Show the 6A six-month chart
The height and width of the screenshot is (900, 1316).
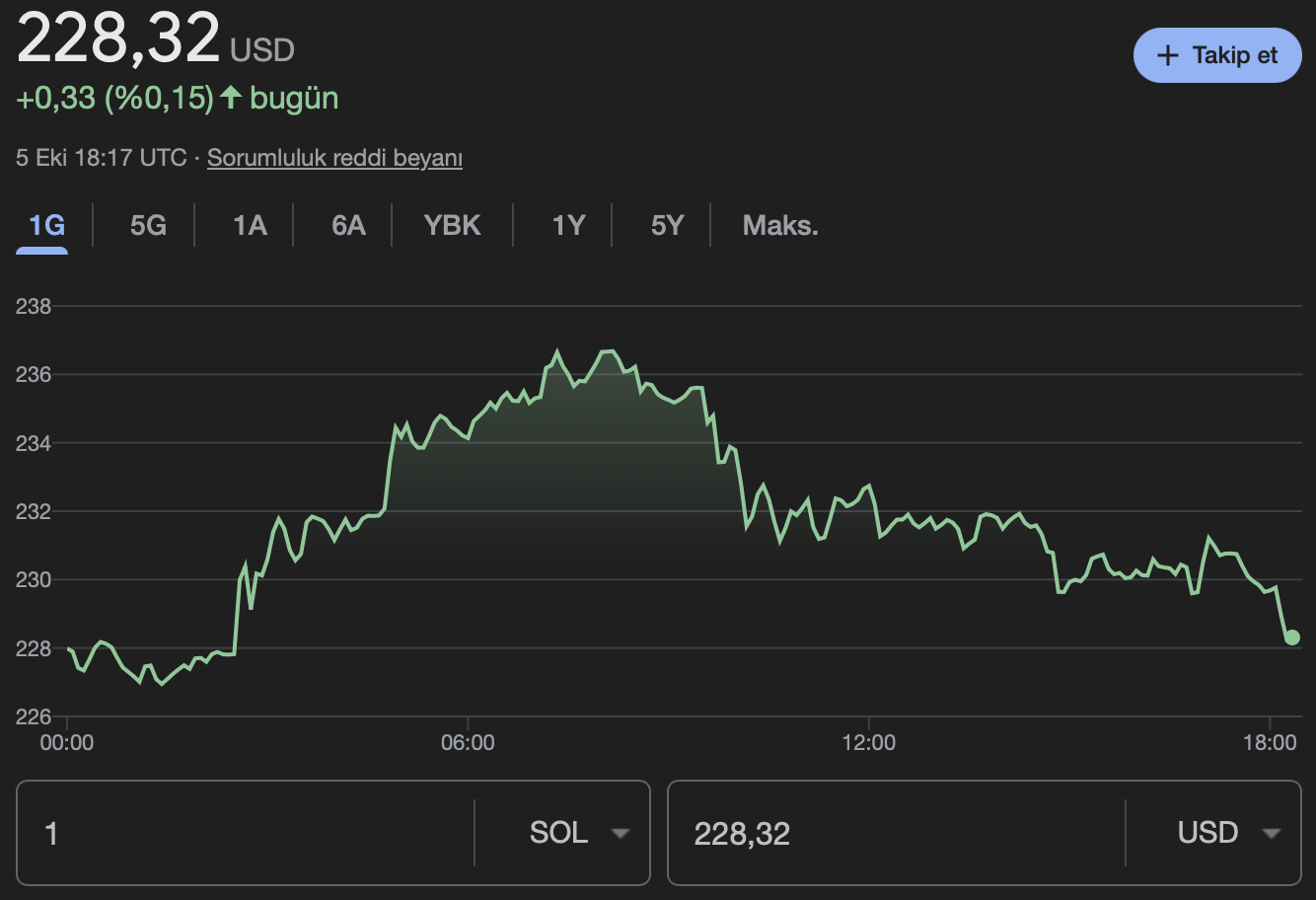[348, 226]
